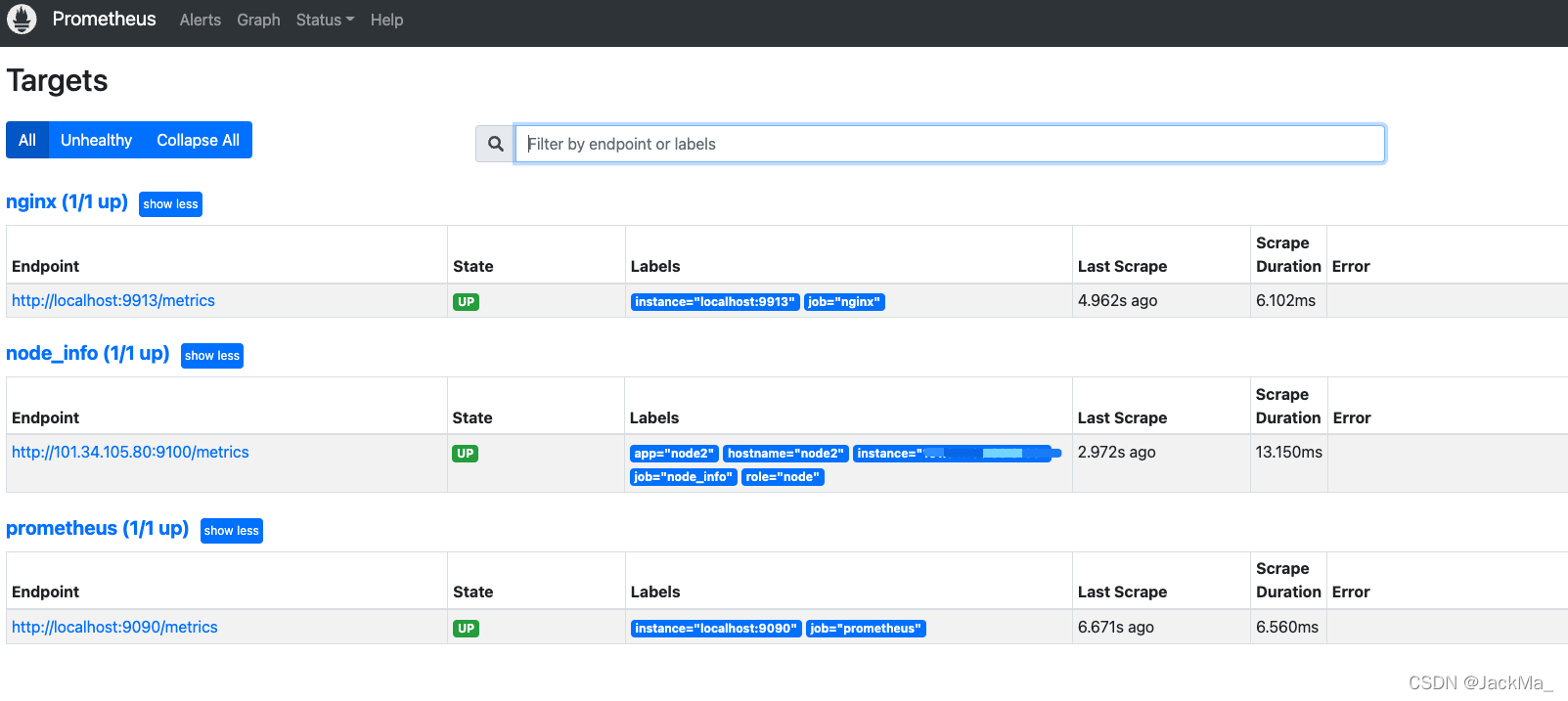The width and height of the screenshot is (1568, 701).
Task: Click the magnifying glass search icon
Action: pyautogui.click(x=495, y=144)
